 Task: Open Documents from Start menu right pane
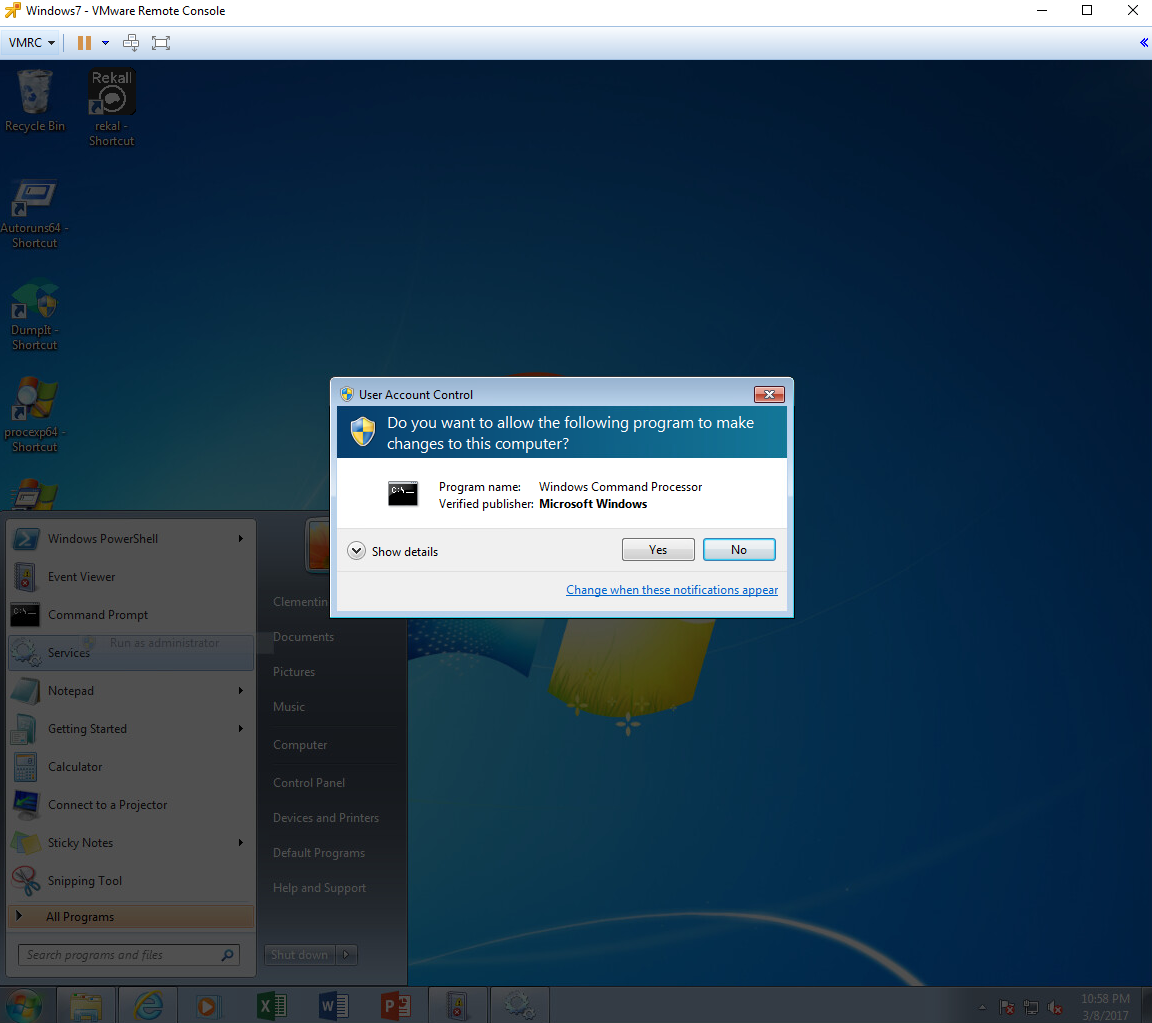point(303,637)
